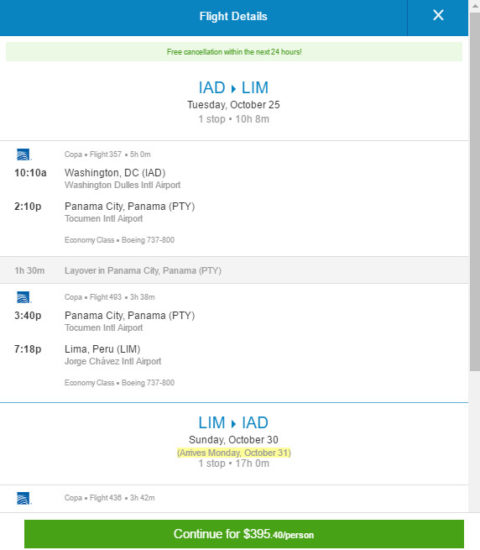The image size is (480, 550).
Task: Click Copa logo next to Flight 493
Action: tap(24, 297)
